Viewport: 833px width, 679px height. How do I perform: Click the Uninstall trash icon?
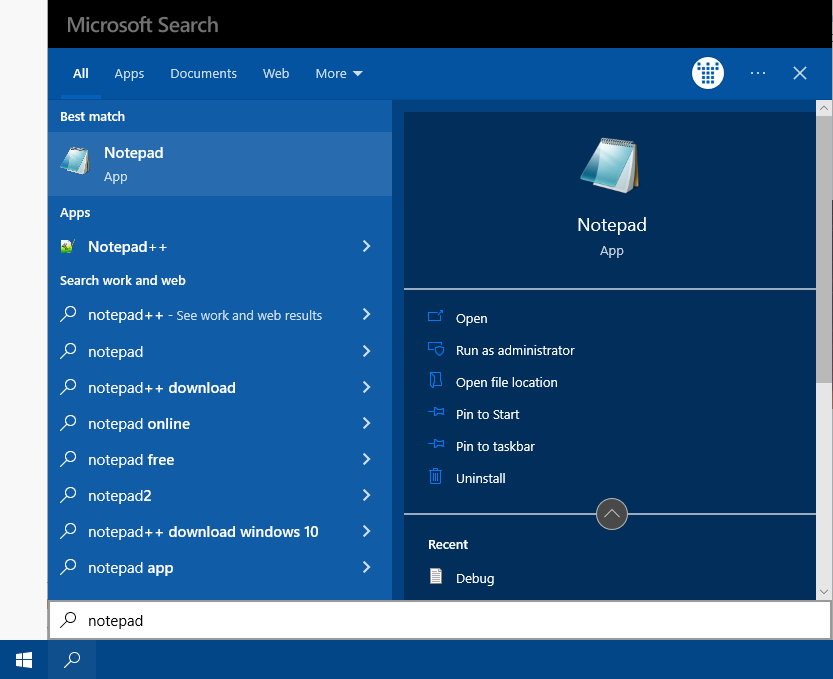click(435, 476)
